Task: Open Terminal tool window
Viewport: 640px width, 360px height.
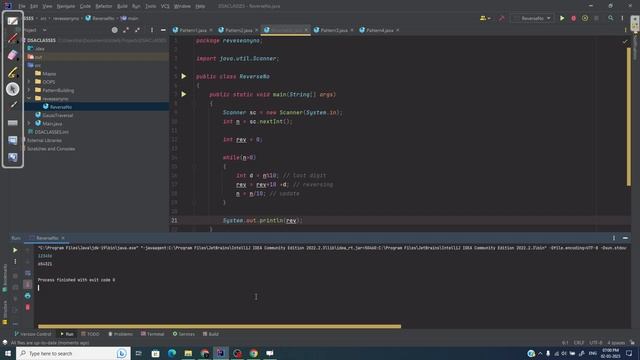Action: pyautogui.click(x=152, y=334)
